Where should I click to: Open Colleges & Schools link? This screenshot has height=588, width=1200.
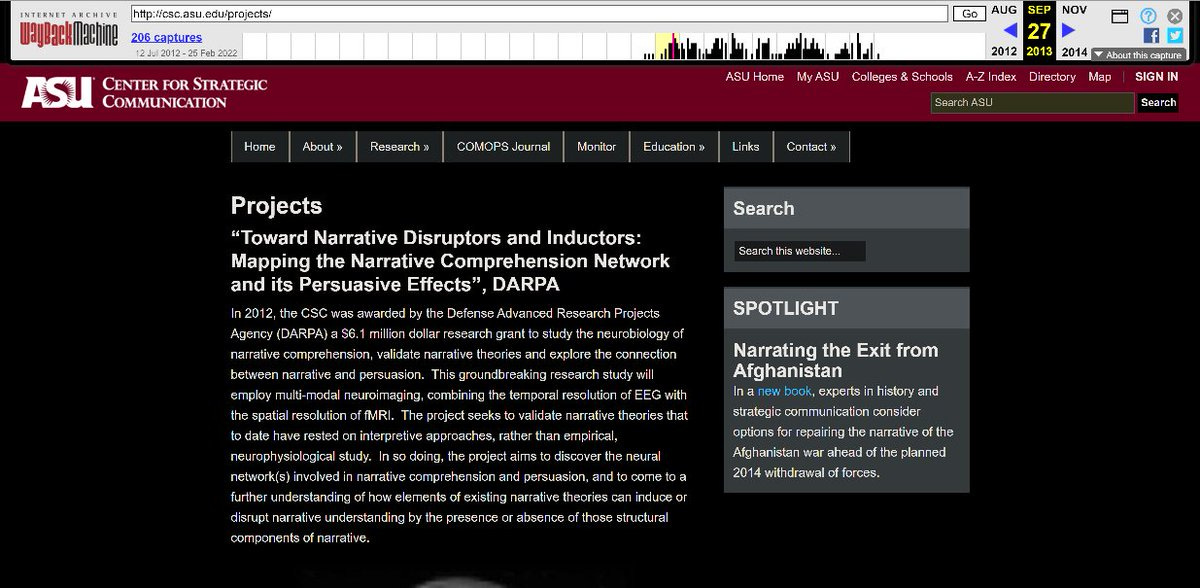pos(902,77)
